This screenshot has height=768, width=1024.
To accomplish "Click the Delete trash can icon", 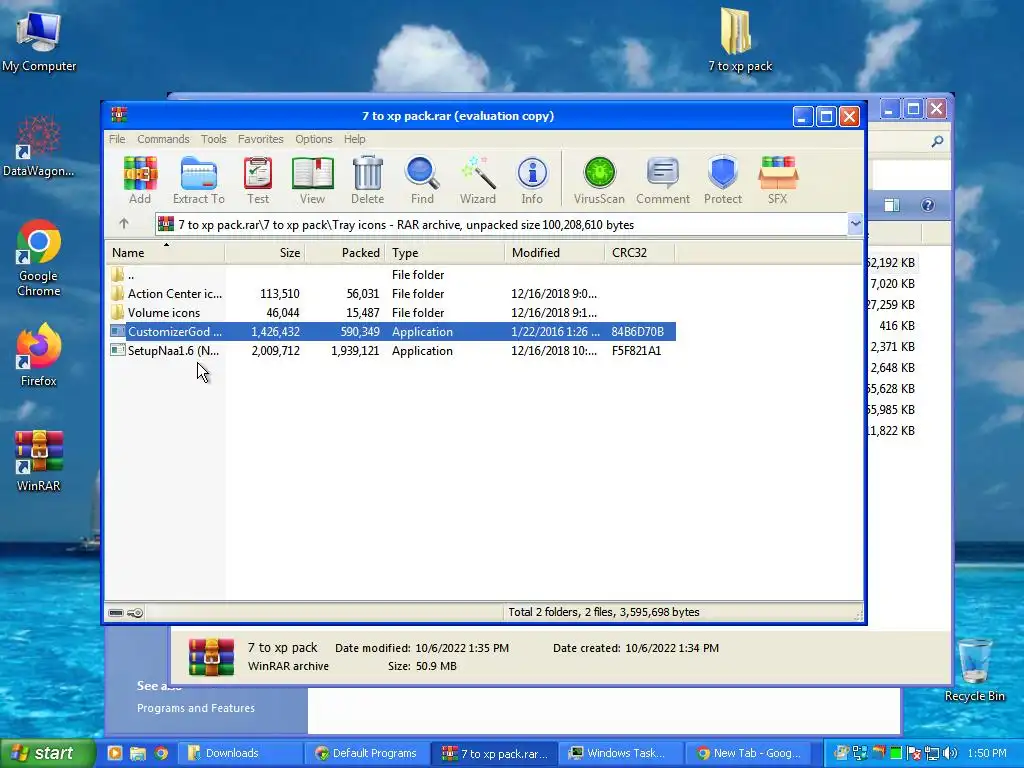I will point(368,180).
